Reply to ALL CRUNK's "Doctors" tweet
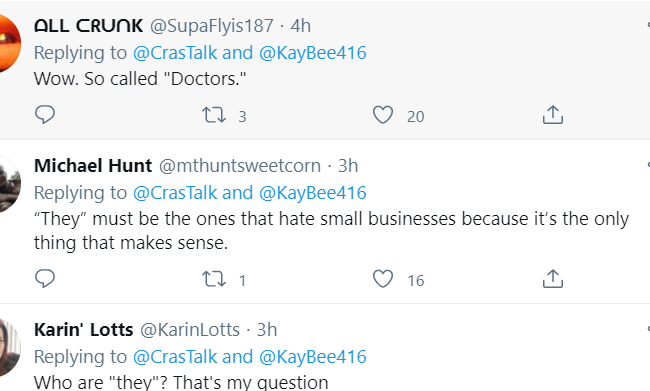Image resolution: width=650 pixels, height=391 pixels. click(45, 115)
